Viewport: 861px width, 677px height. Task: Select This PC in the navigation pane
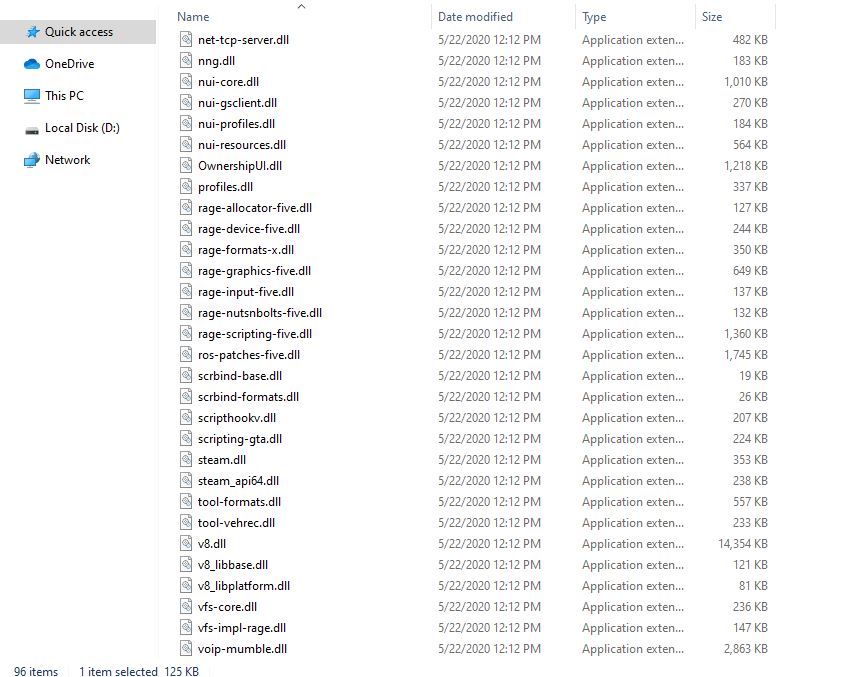point(64,96)
